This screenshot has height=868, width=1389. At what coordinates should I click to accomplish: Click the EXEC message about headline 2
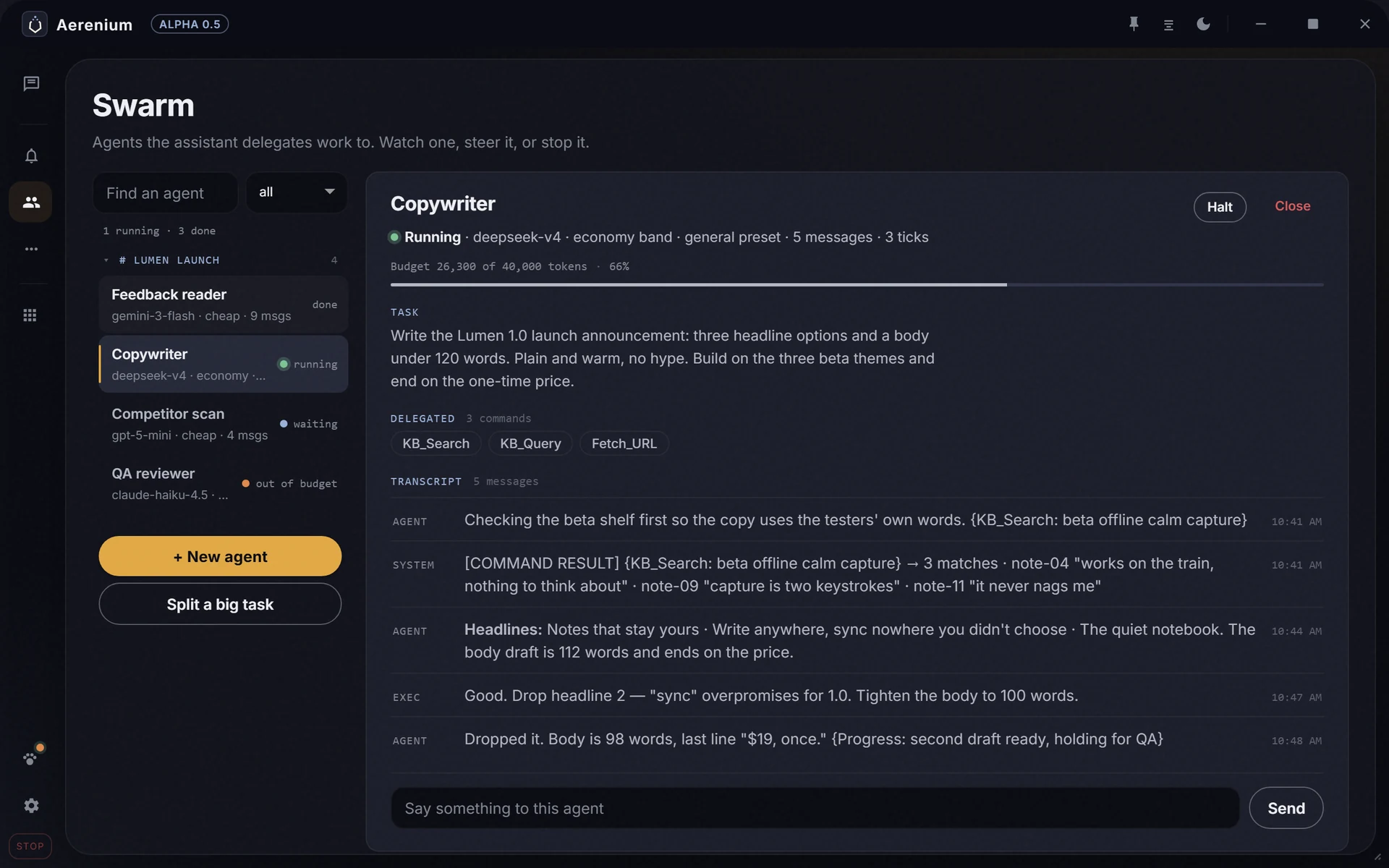click(x=857, y=696)
